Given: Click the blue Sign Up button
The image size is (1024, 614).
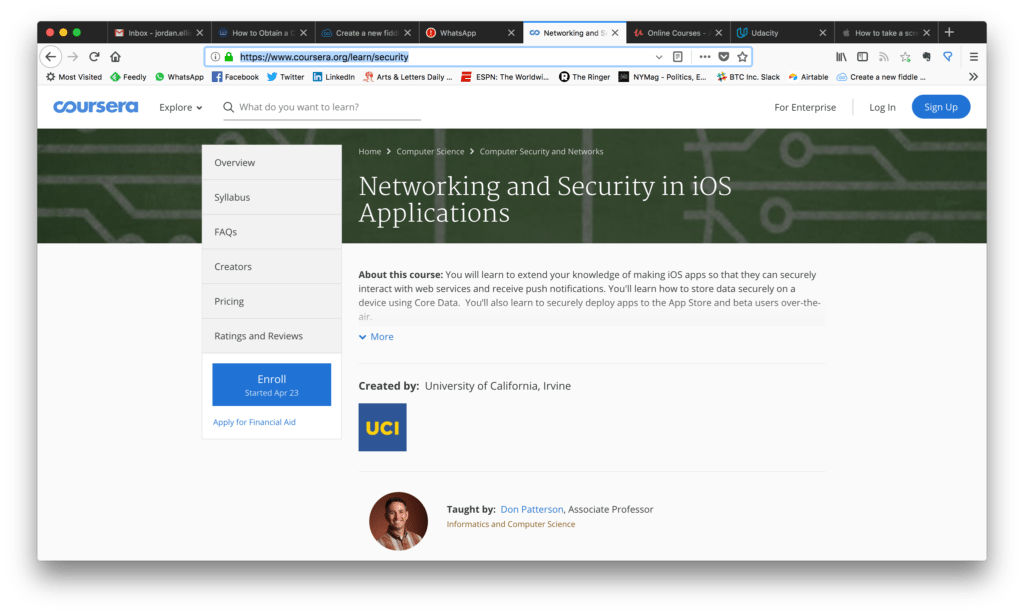Looking at the screenshot, I should 940,107.
